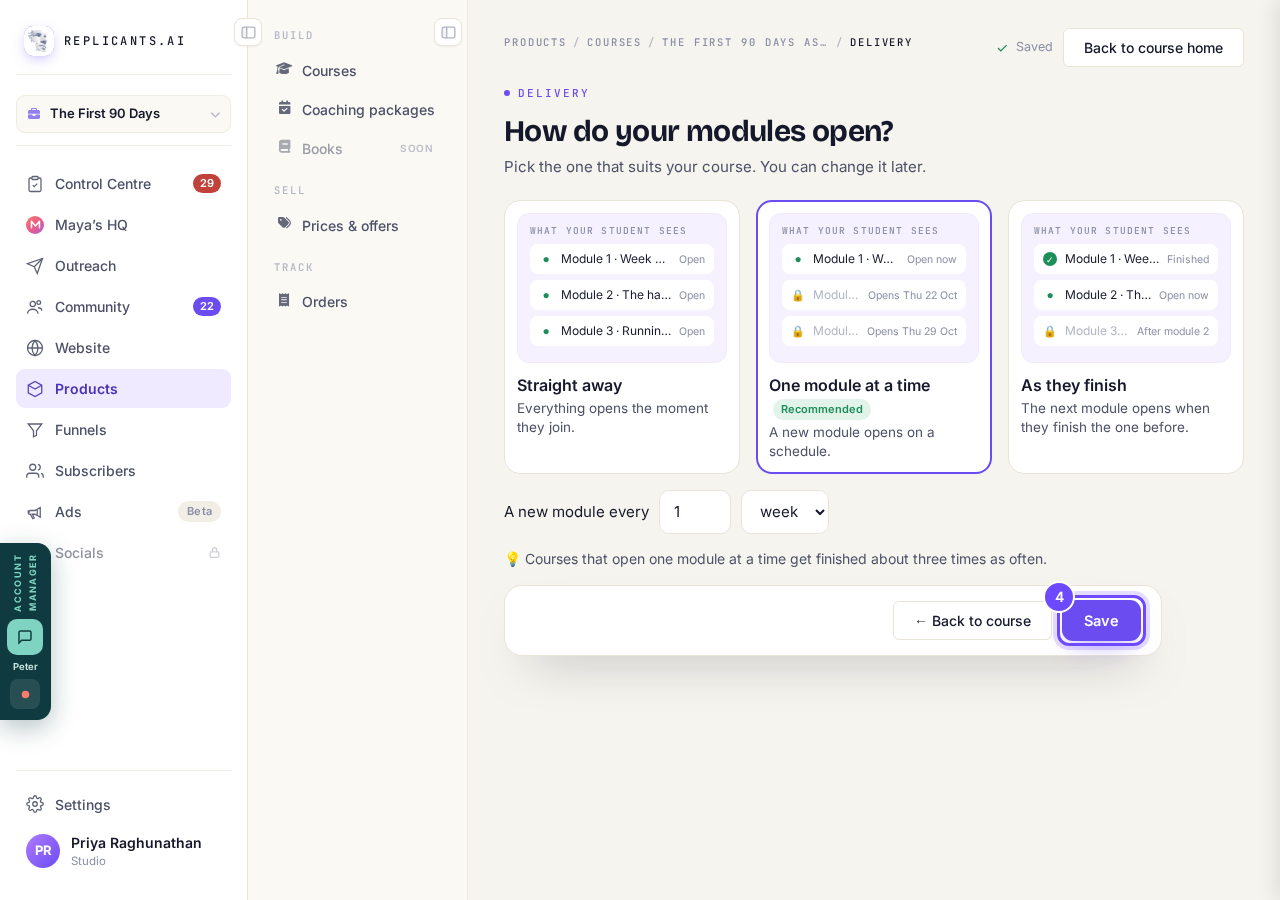Open Control Centre in sidebar

click(x=123, y=184)
